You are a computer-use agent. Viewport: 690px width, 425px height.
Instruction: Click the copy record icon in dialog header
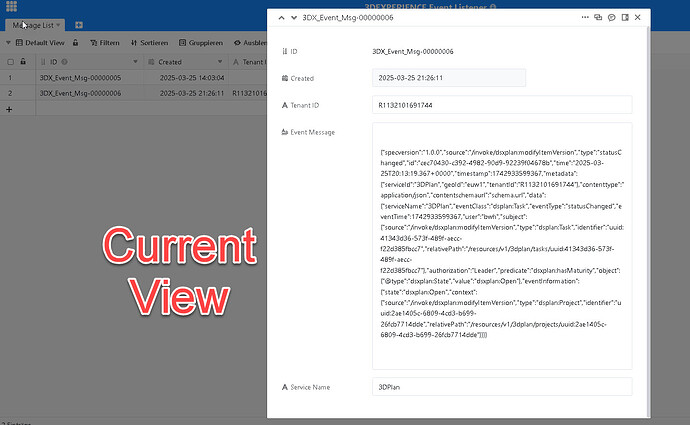coord(598,18)
